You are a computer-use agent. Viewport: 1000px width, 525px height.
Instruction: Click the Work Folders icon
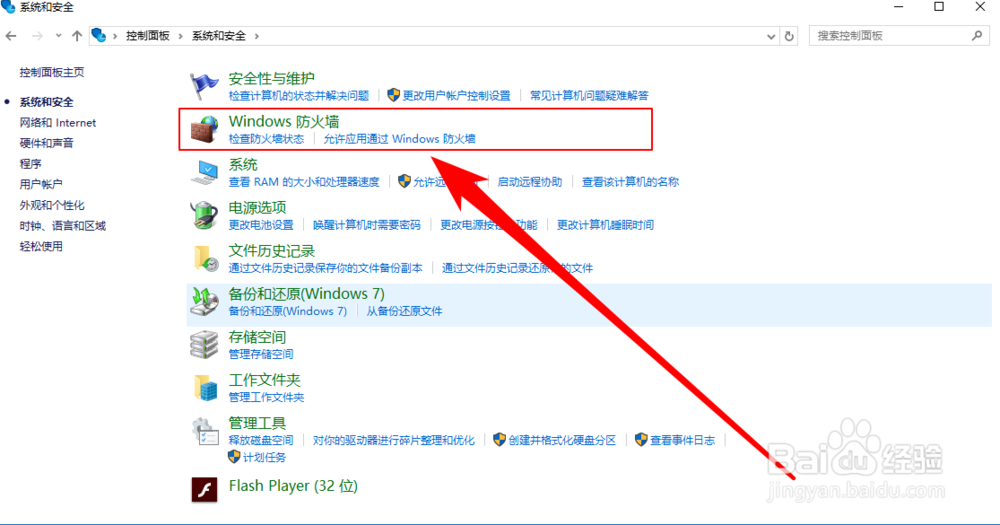204,388
